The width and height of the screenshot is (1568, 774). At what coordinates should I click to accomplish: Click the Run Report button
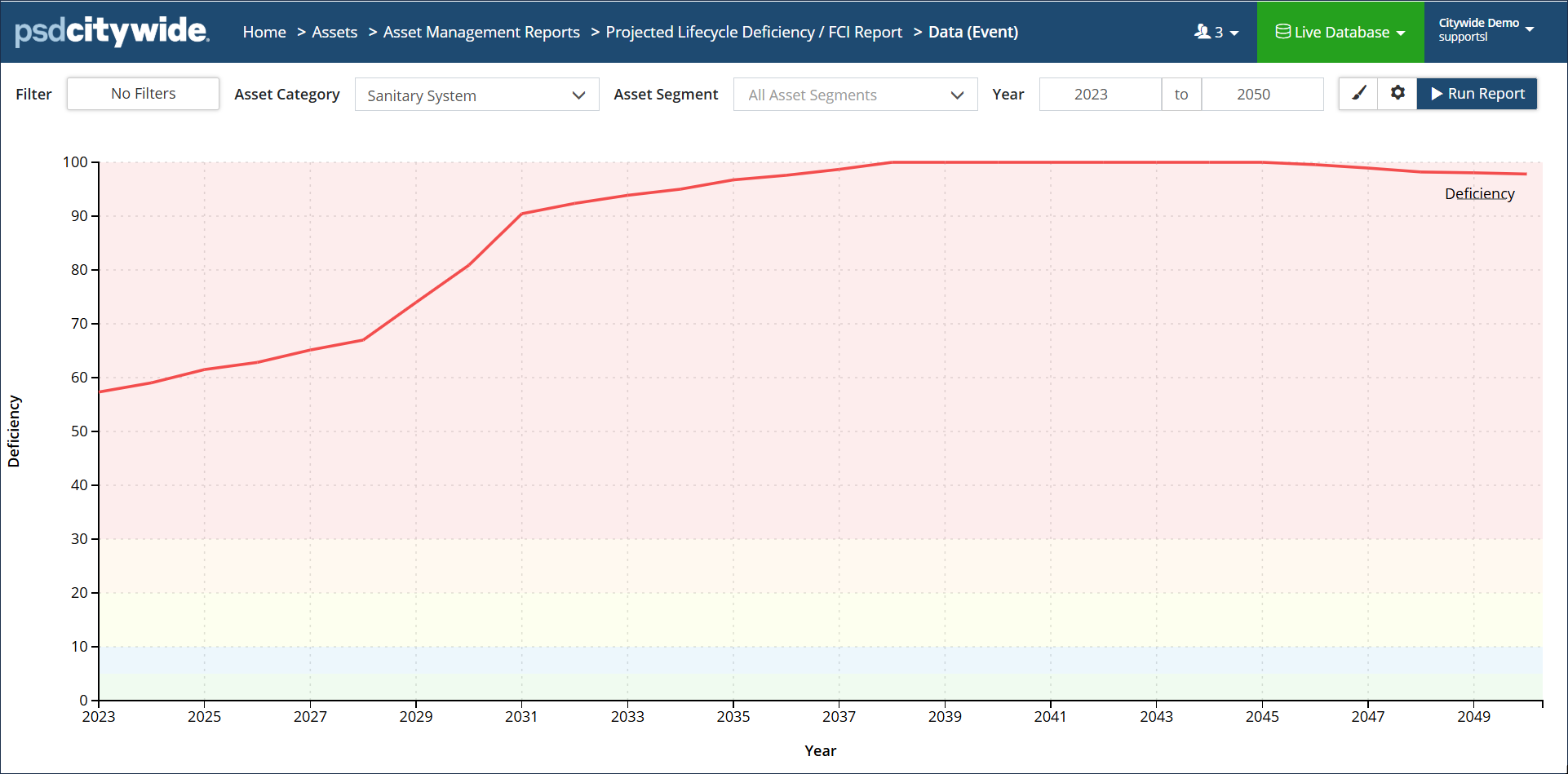[x=1477, y=94]
